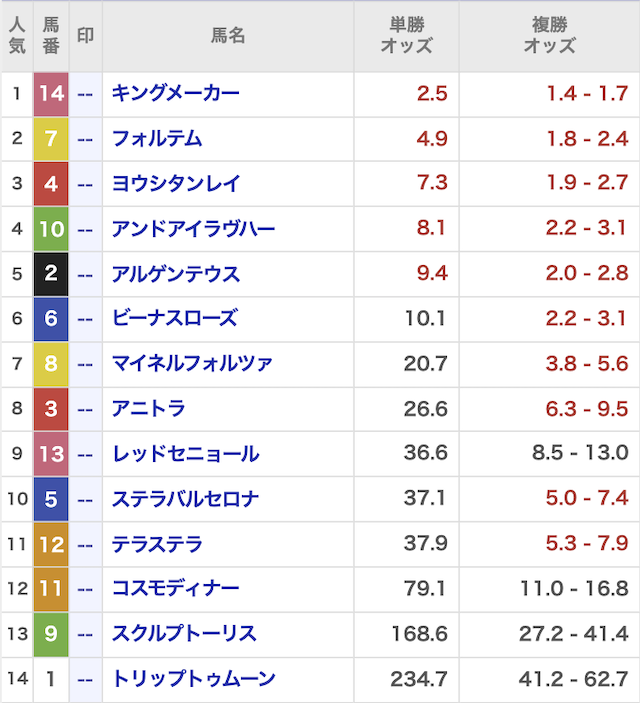Sort by 単勝オッズ column header

[406, 36]
